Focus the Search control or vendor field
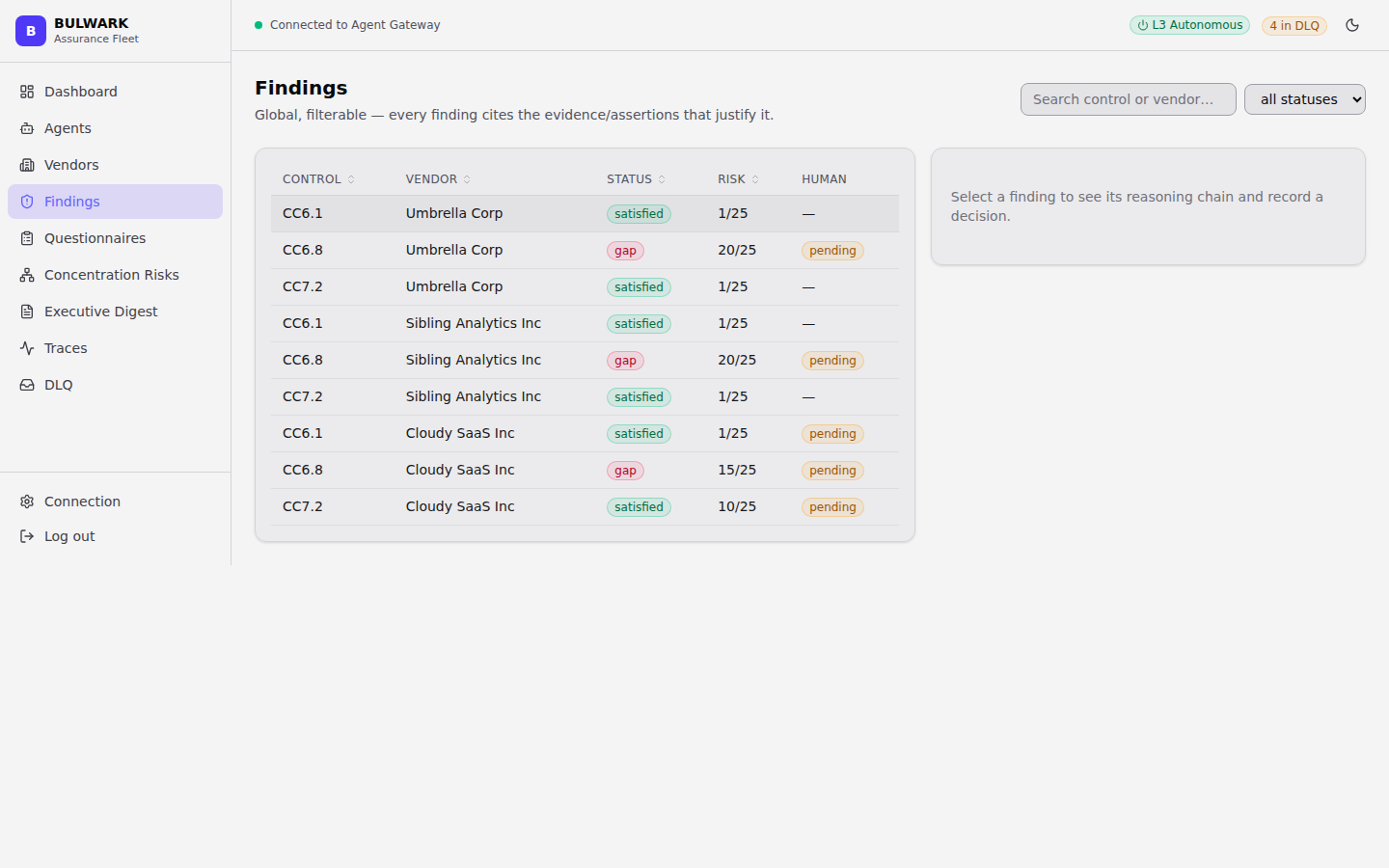Screen dimensions: 1389x868 tap(1129, 99)
